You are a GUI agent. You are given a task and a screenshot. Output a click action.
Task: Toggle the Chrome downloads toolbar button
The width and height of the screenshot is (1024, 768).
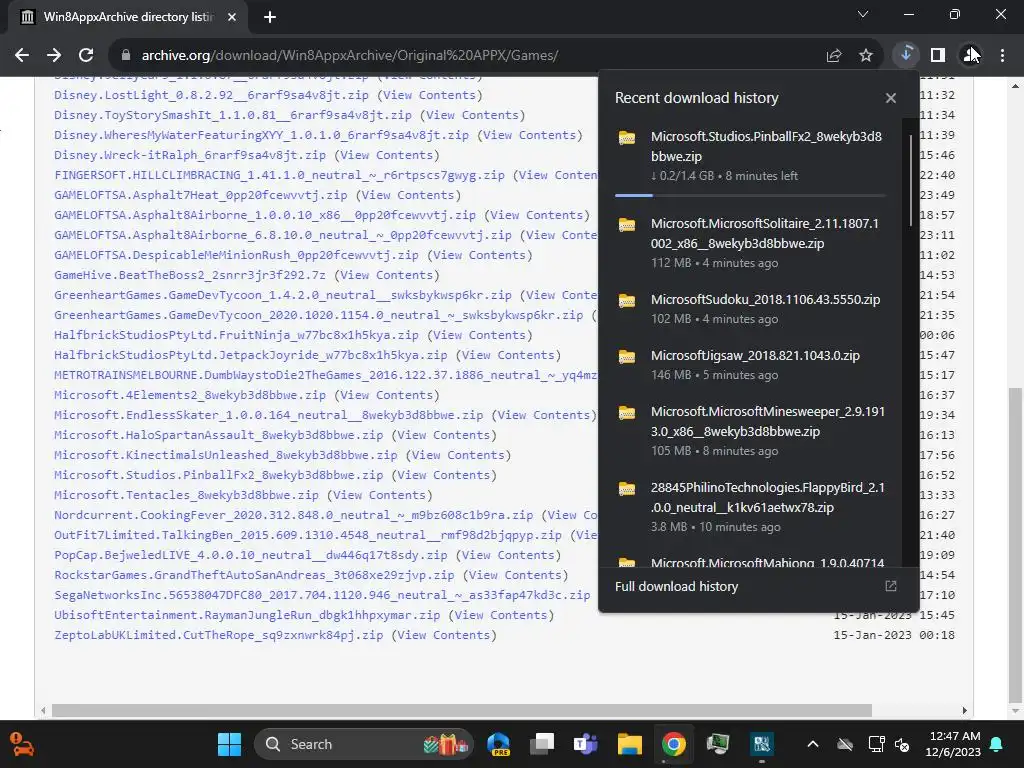pos(906,55)
